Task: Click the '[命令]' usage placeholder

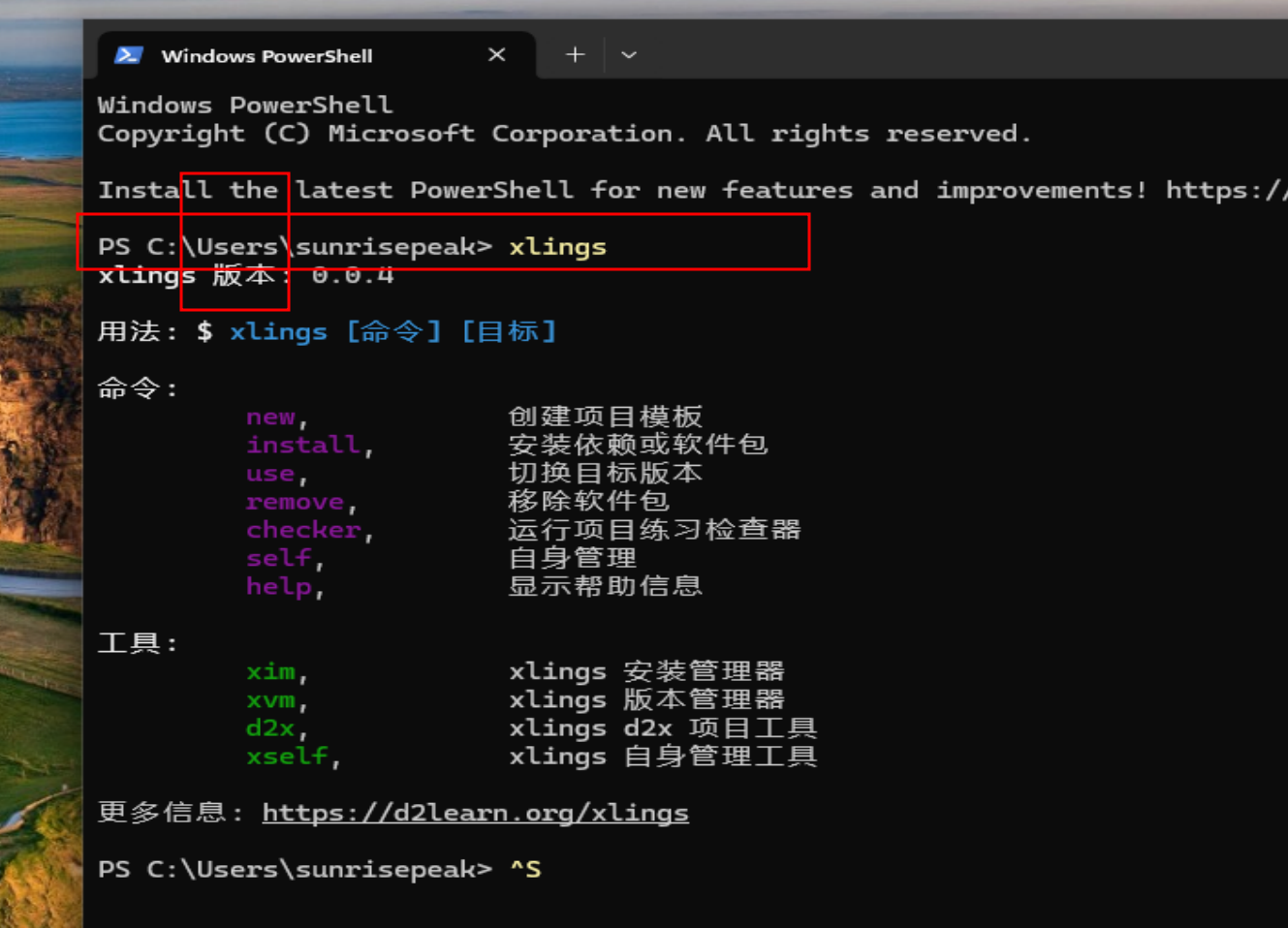Action: (x=394, y=331)
